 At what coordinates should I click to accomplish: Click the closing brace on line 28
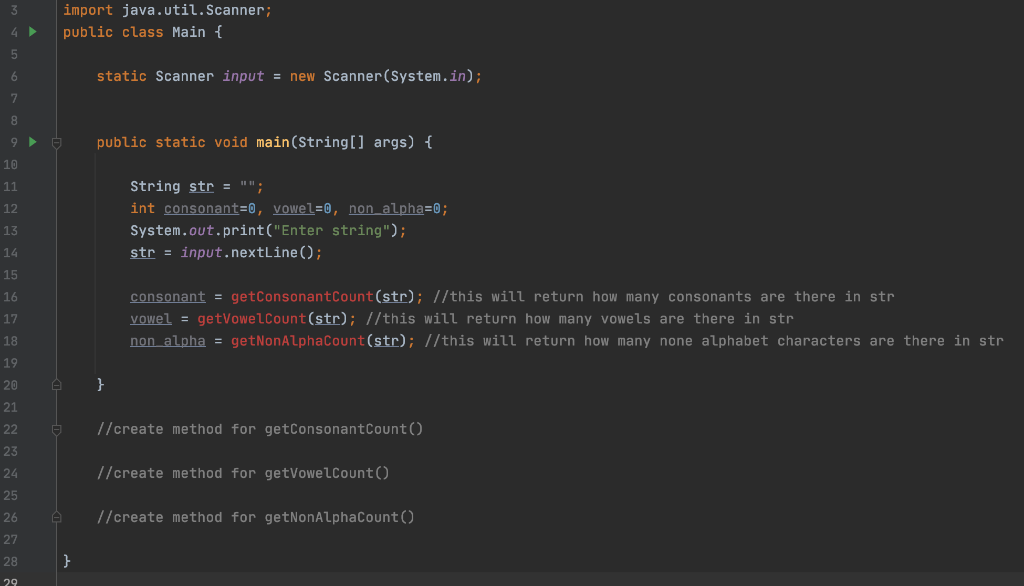pyautogui.click(x=65, y=560)
